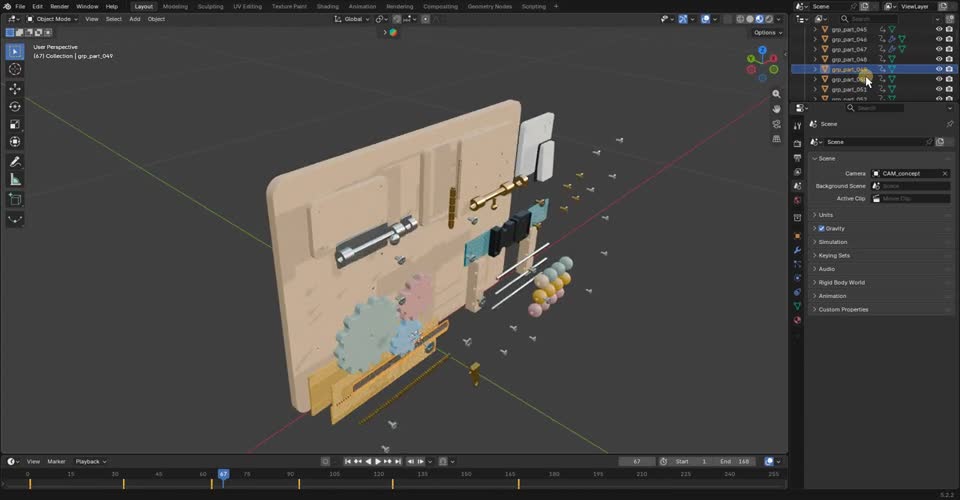This screenshot has height=500, width=960.
Task: Open the File menu
Action: (x=20, y=6)
